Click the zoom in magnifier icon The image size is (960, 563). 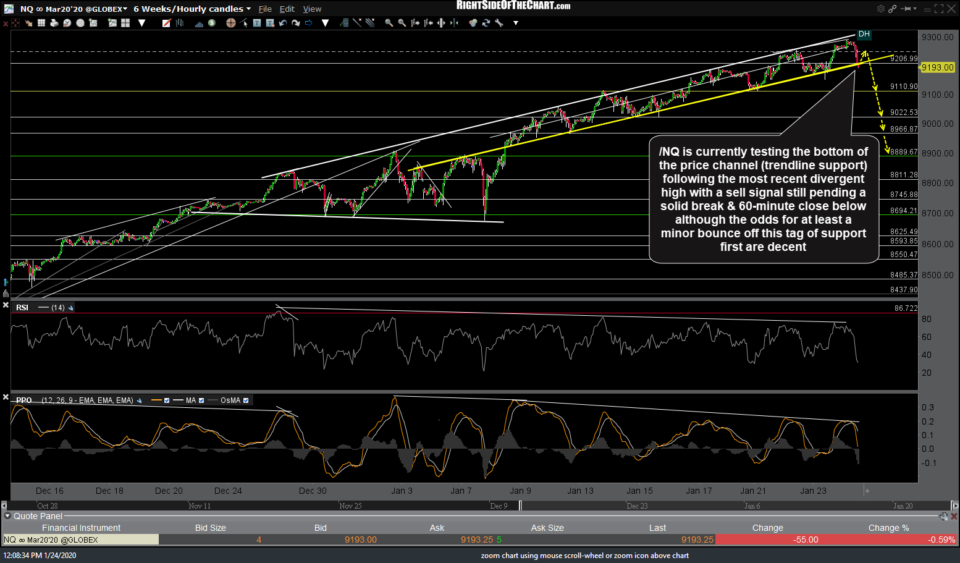(389, 23)
